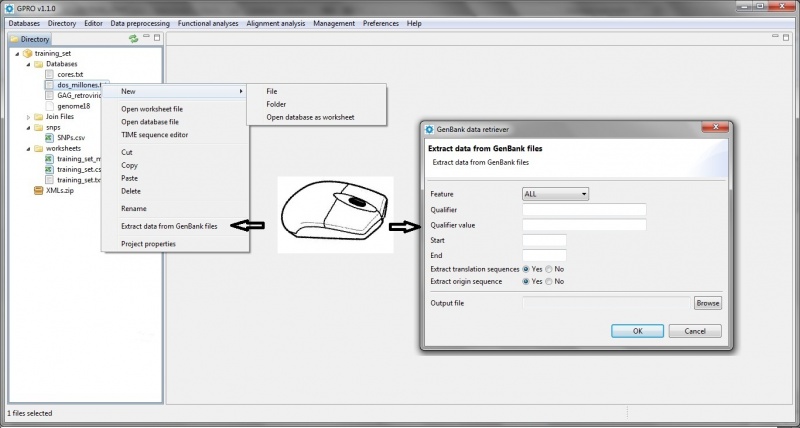Click the Qualifier value text field
Image resolution: width=800 pixels, height=428 pixels.
(584, 225)
